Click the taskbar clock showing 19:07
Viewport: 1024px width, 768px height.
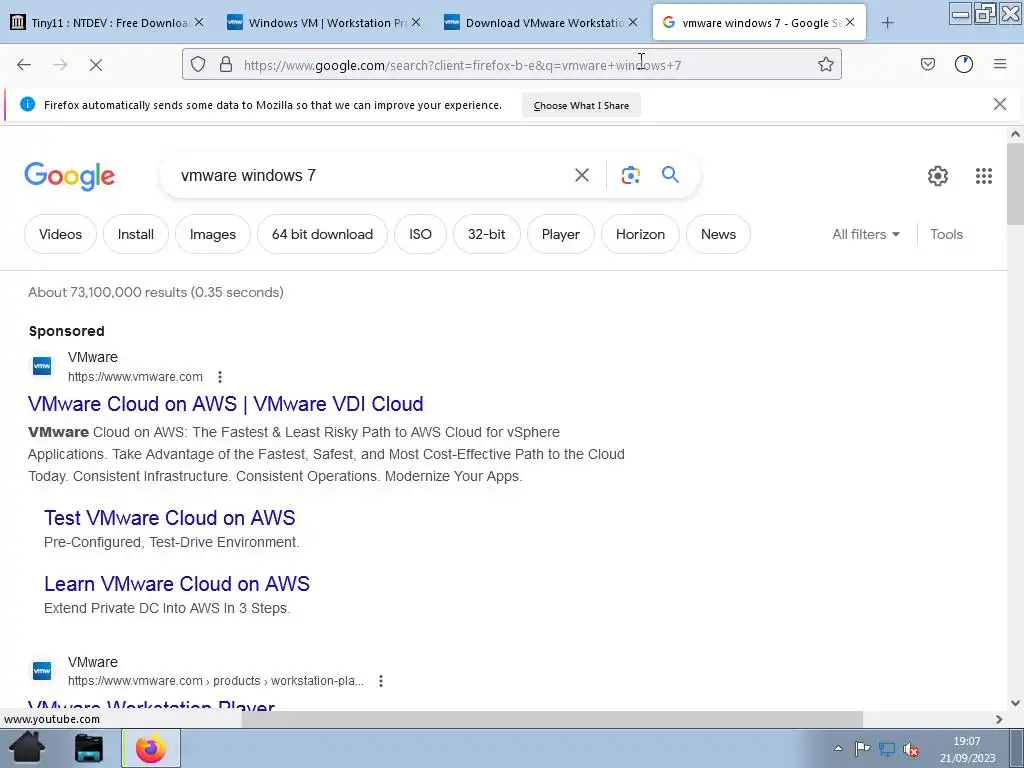tap(967, 750)
